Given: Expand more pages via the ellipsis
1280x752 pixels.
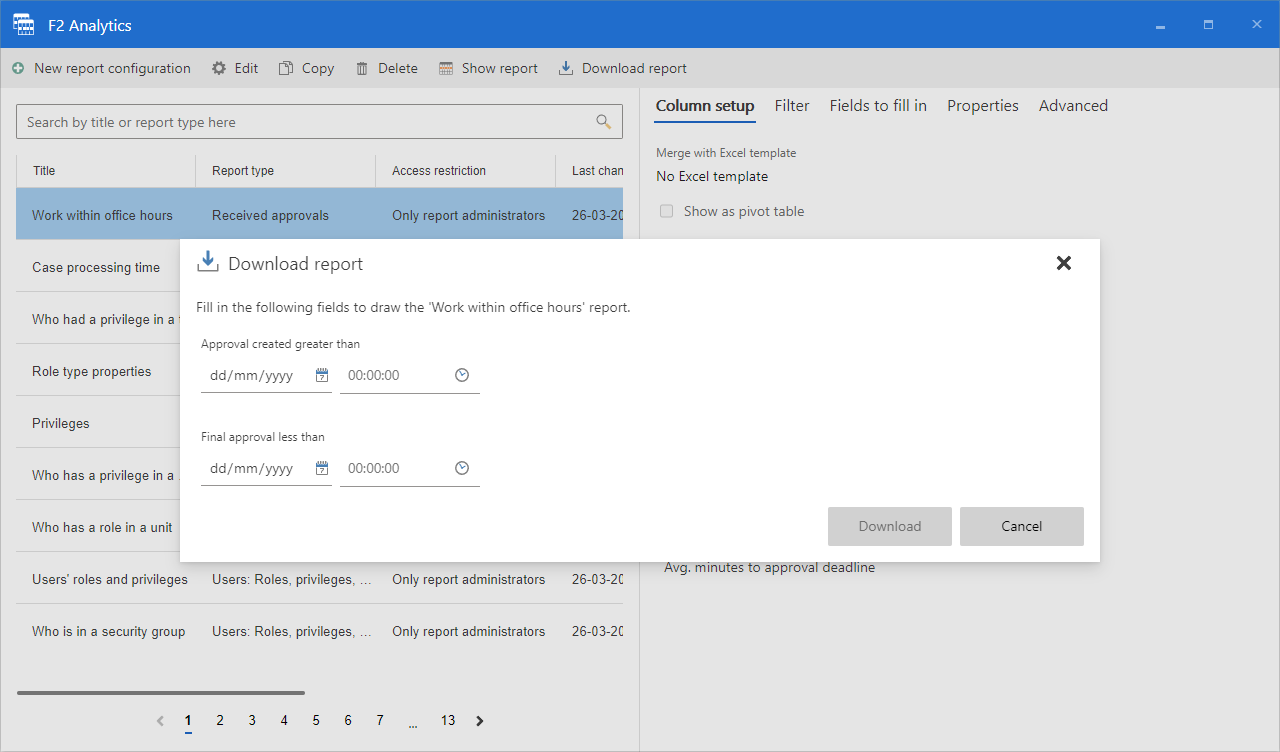Looking at the screenshot, I should 412,722.
